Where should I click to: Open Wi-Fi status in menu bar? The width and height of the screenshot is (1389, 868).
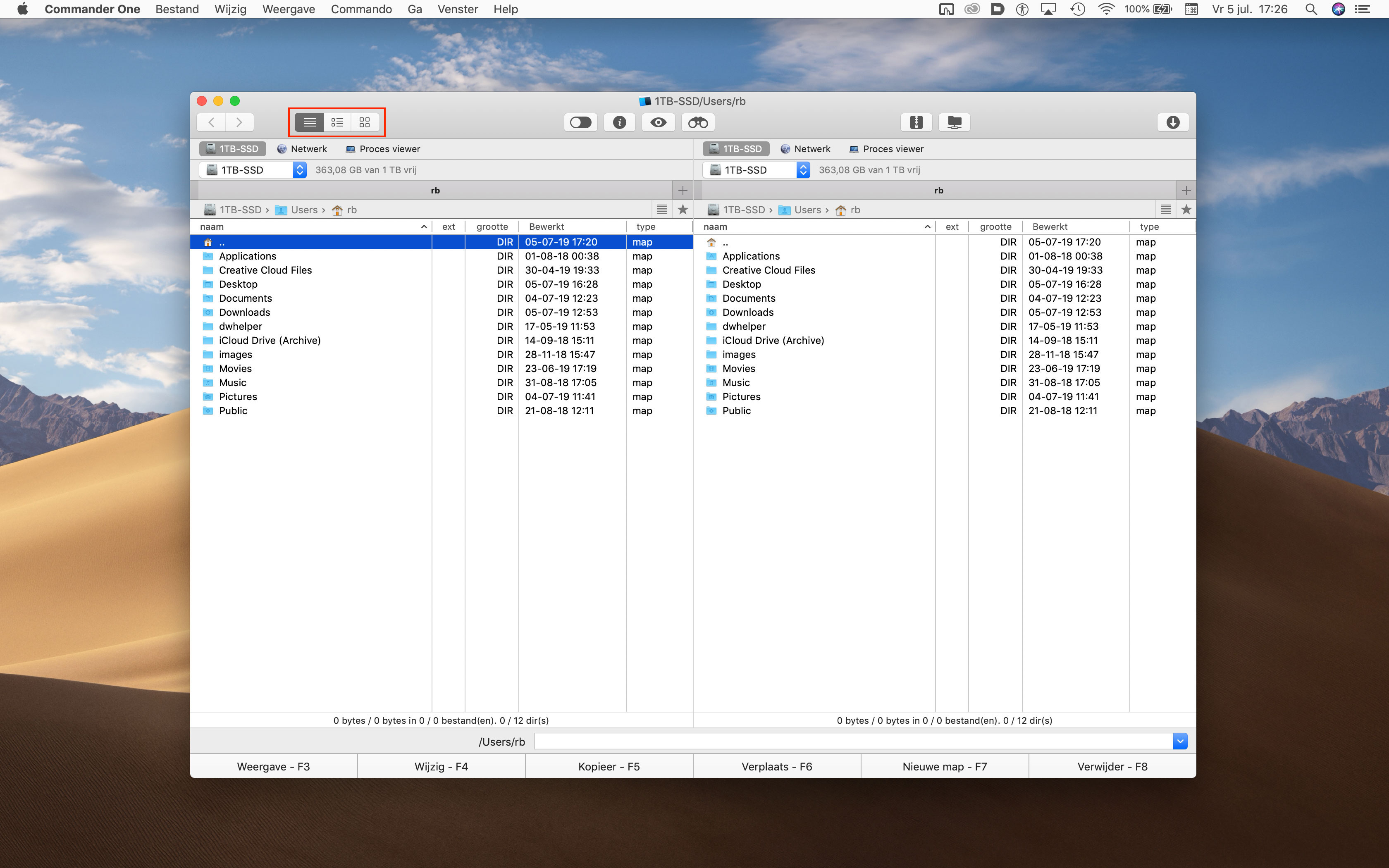pyautogui.click(x=1105, y=9)
